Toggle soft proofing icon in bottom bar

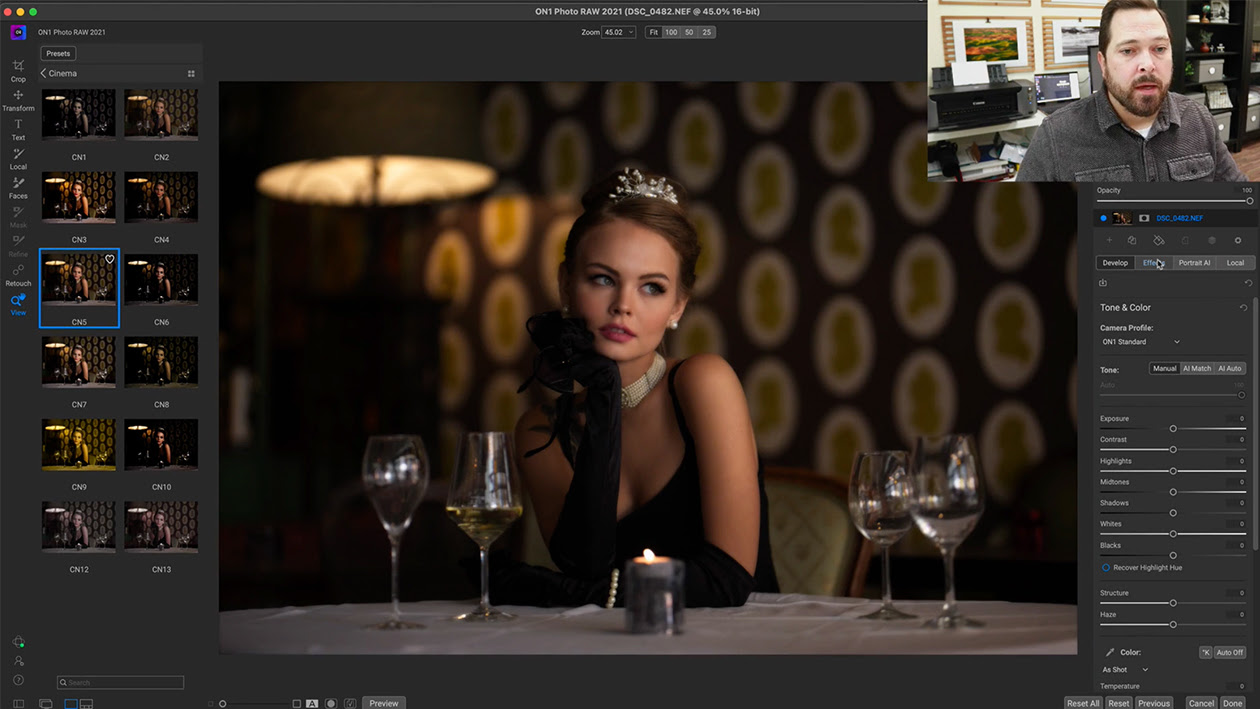pos(350,704)
